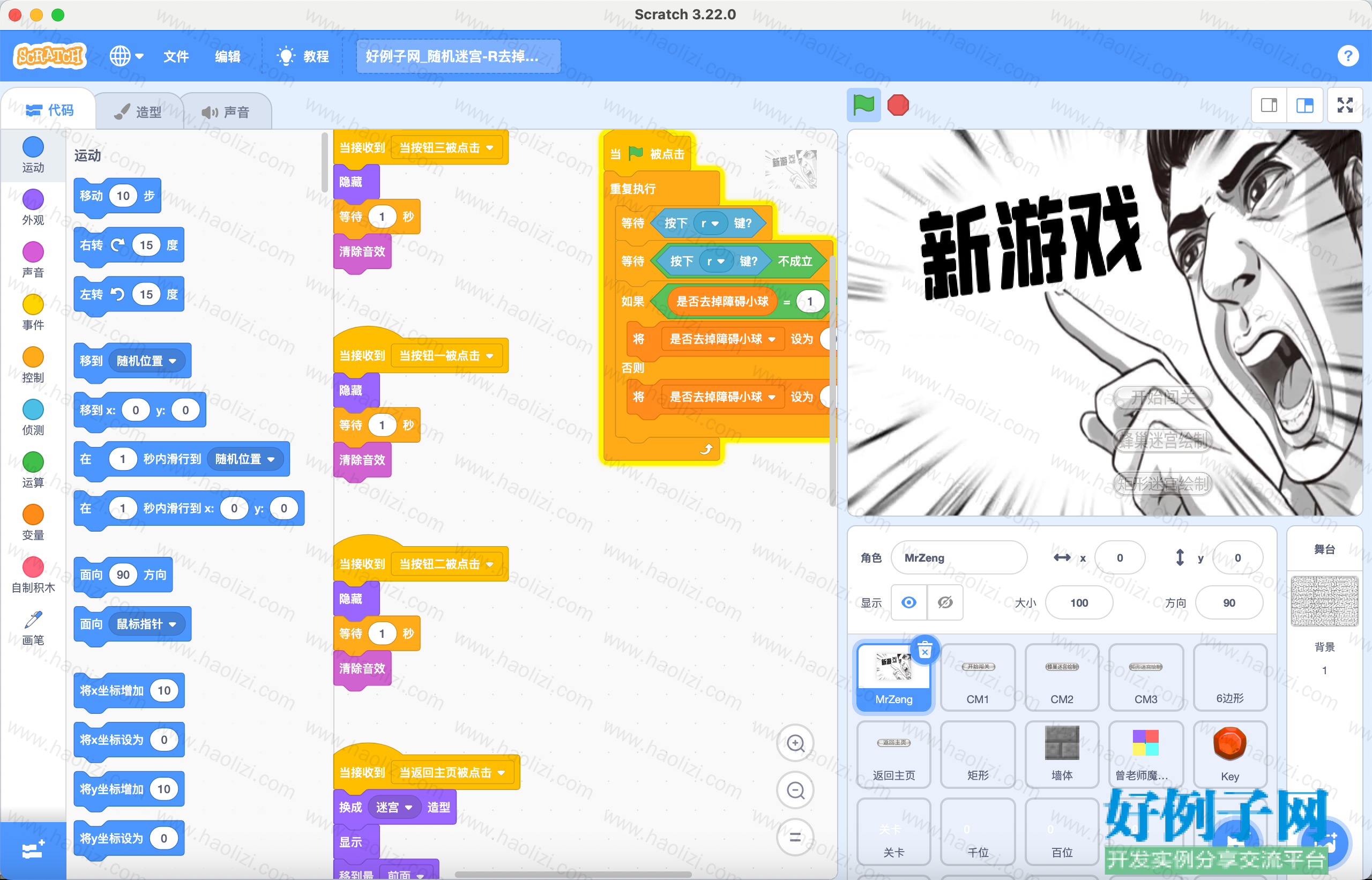The image size is (1372, 880).
Task: Select the CM1 sprite
Action: [x=978, y=677]
